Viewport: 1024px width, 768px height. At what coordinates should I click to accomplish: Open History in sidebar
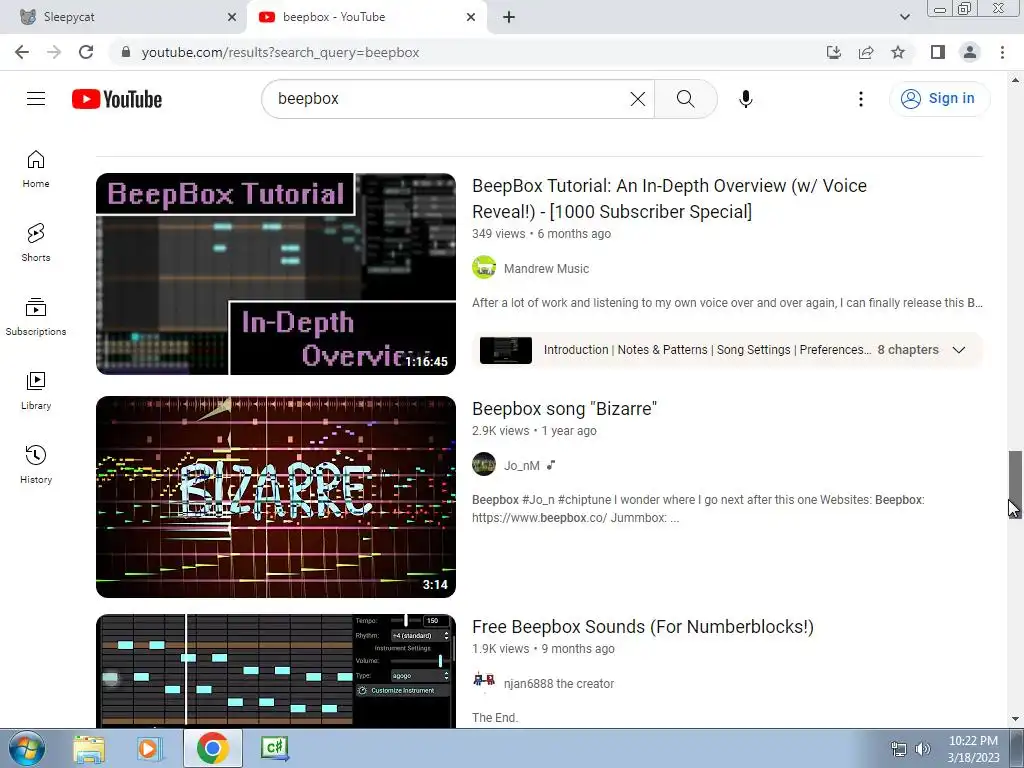tap(36, 464)
